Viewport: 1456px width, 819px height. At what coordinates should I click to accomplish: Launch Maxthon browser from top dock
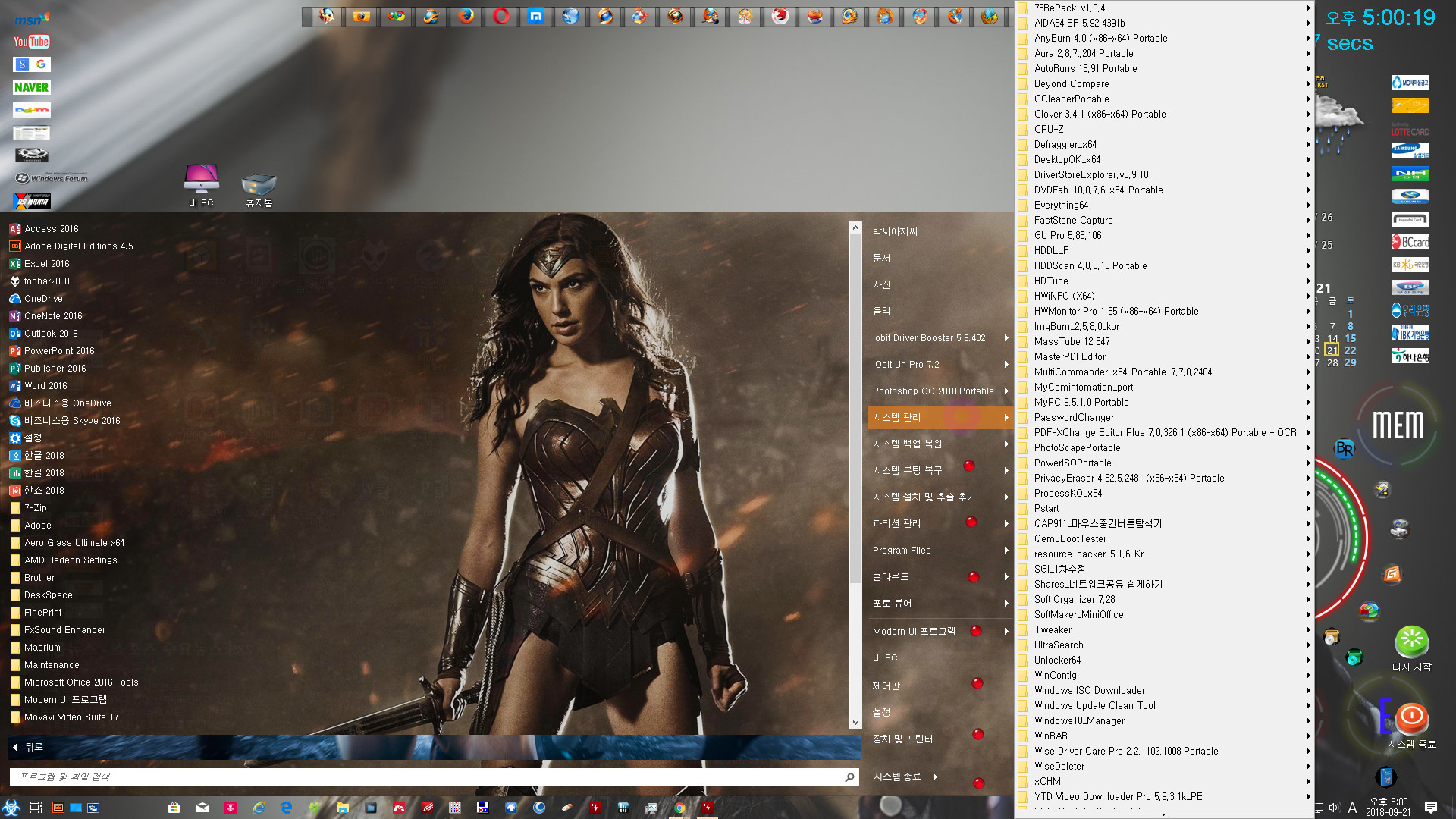tap(535, 16)
